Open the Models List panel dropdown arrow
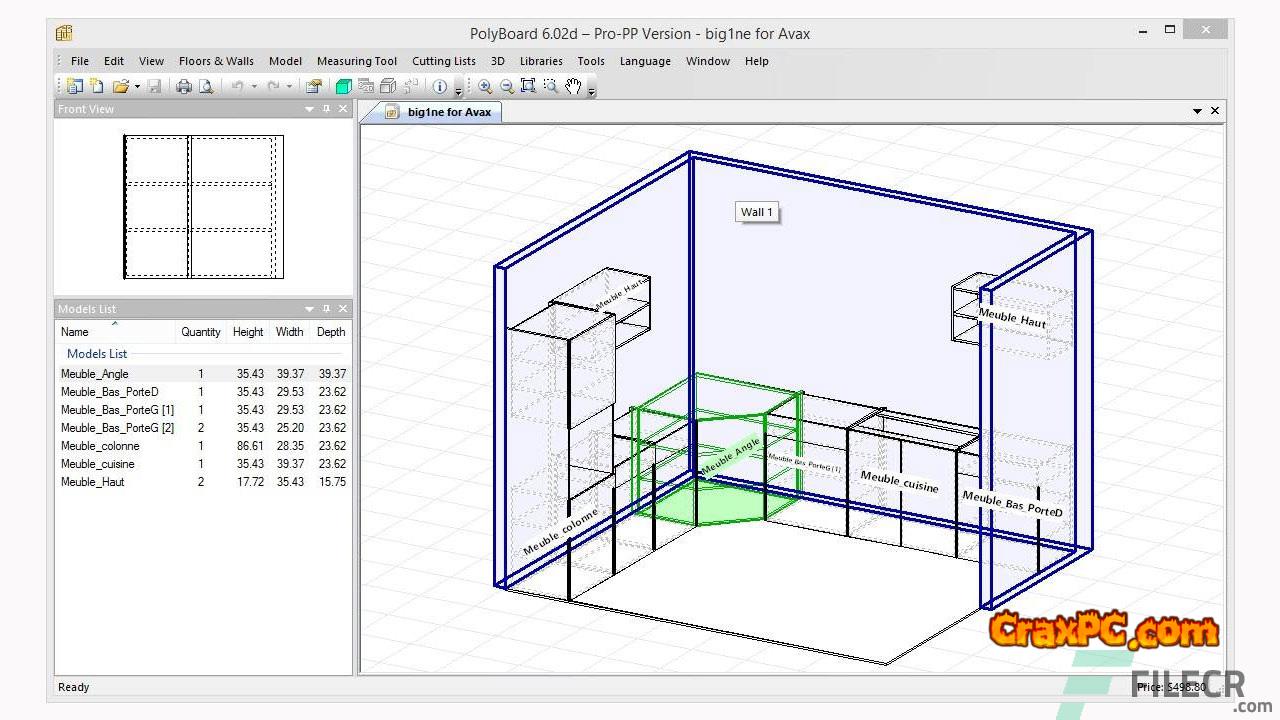Viewport: 1280px width, 720px height. (x=309, y=309)
